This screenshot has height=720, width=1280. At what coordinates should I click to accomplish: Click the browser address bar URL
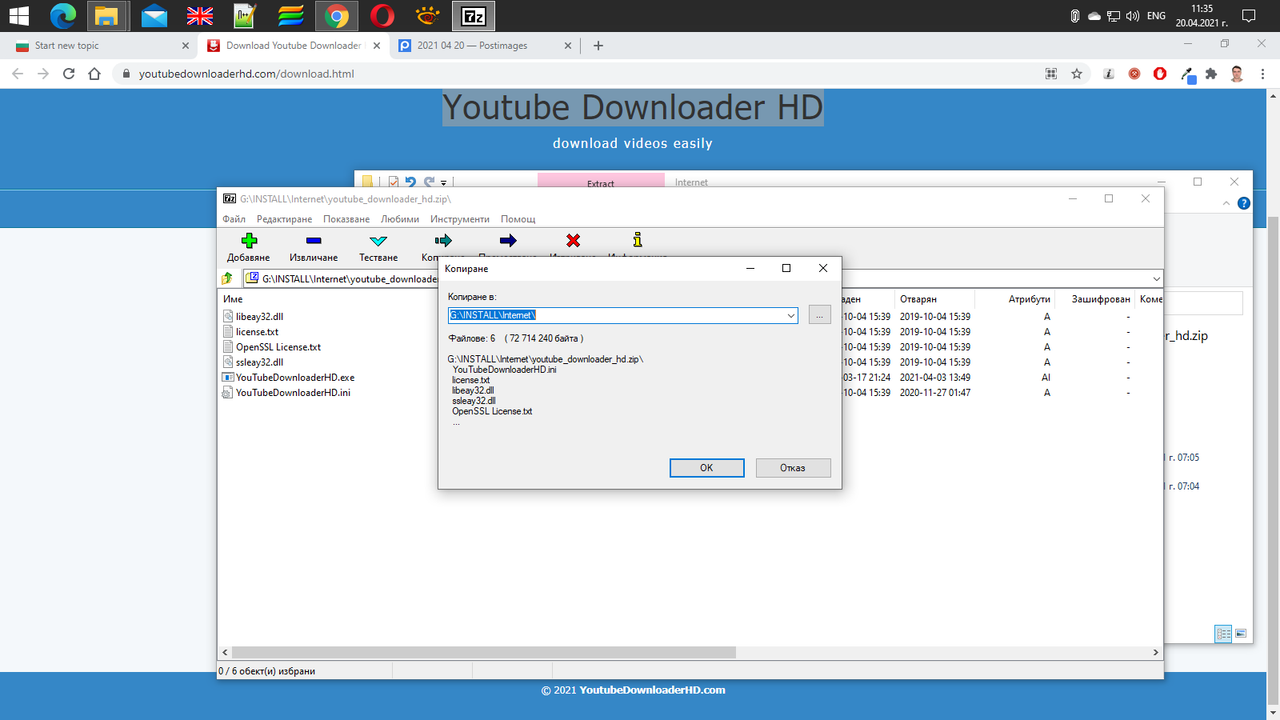(x=246, y=73)
